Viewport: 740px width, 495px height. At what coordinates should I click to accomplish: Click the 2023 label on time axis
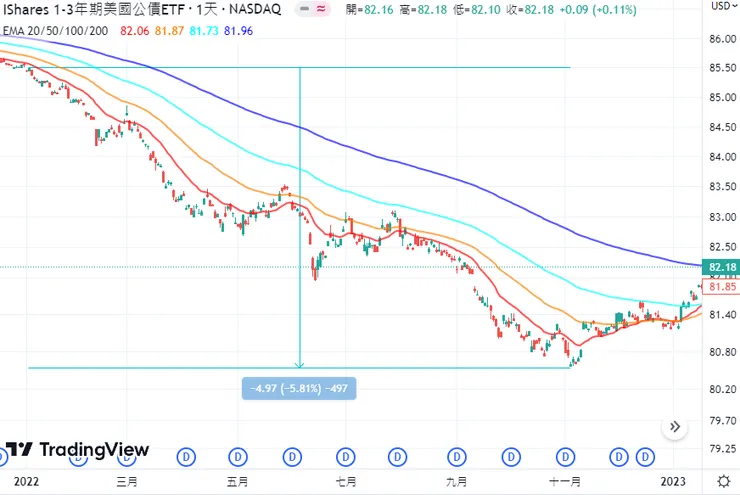click(x=673, y=481)
